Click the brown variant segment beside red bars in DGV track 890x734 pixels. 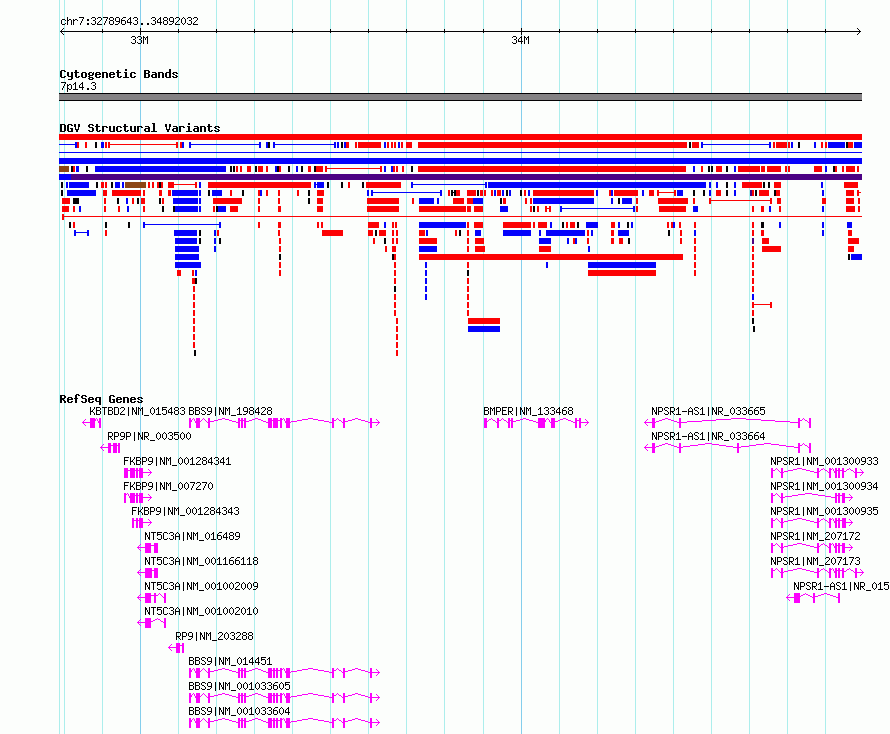click(135, 185)
